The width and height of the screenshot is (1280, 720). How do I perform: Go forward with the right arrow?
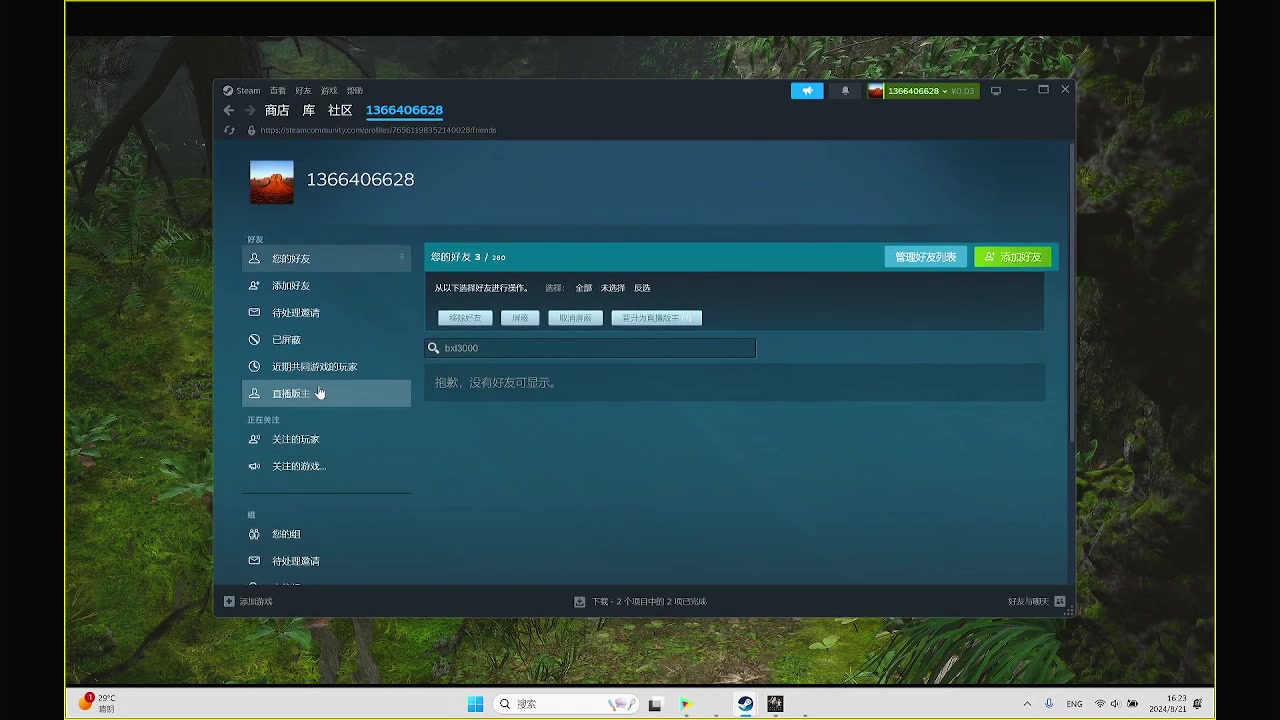[250, 110]
